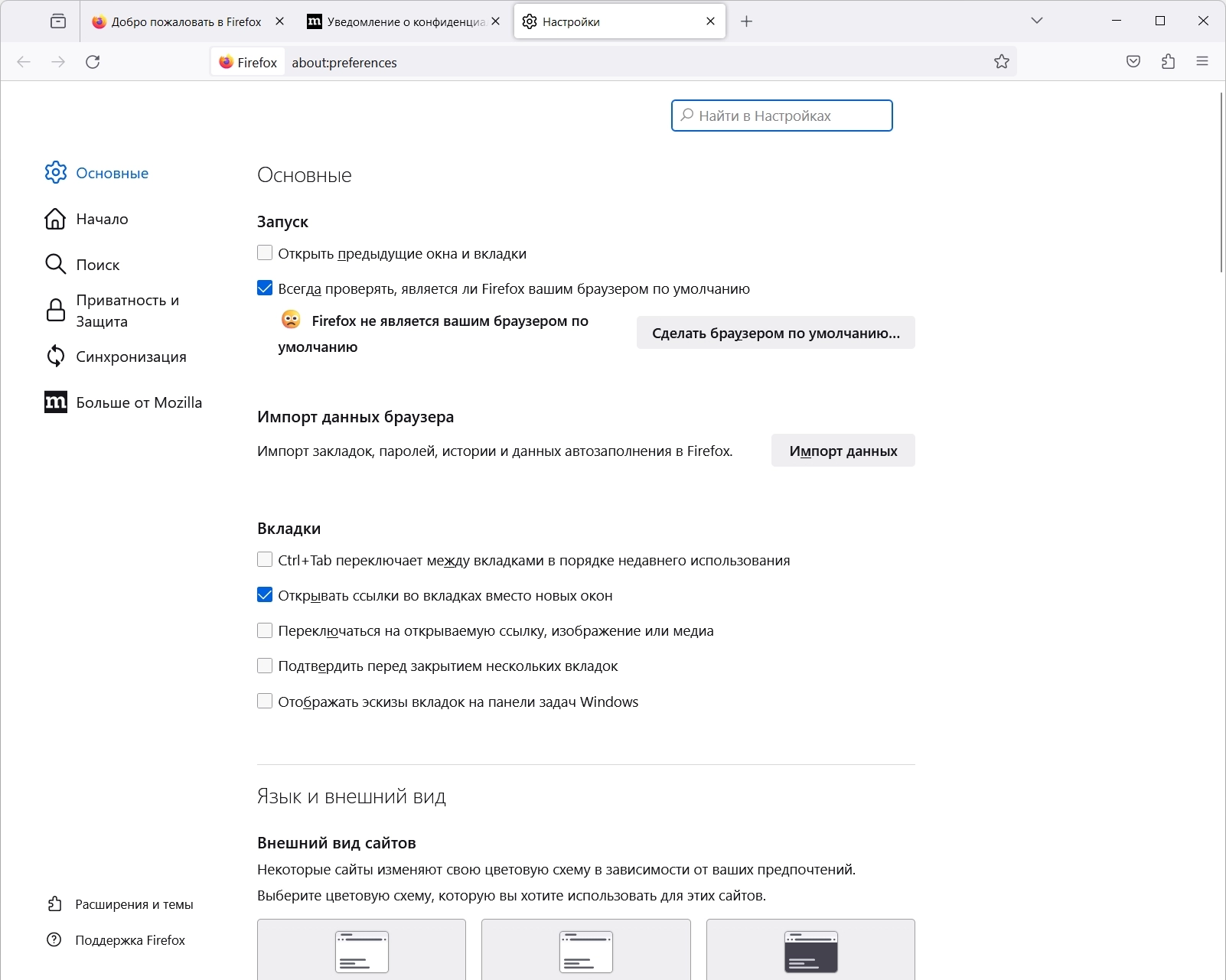Open the extensions puzzle icon
1226x980 pixels.
tap(1168, 62)
